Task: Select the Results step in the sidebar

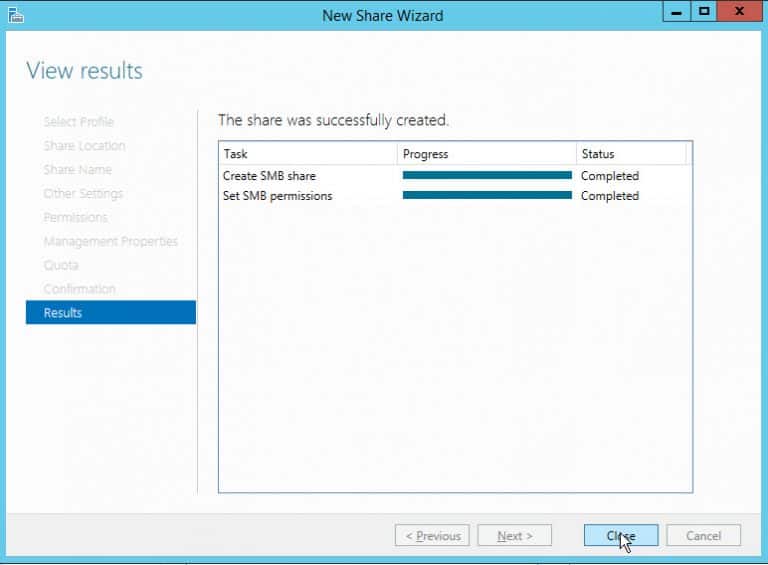Action: point(110,313)
